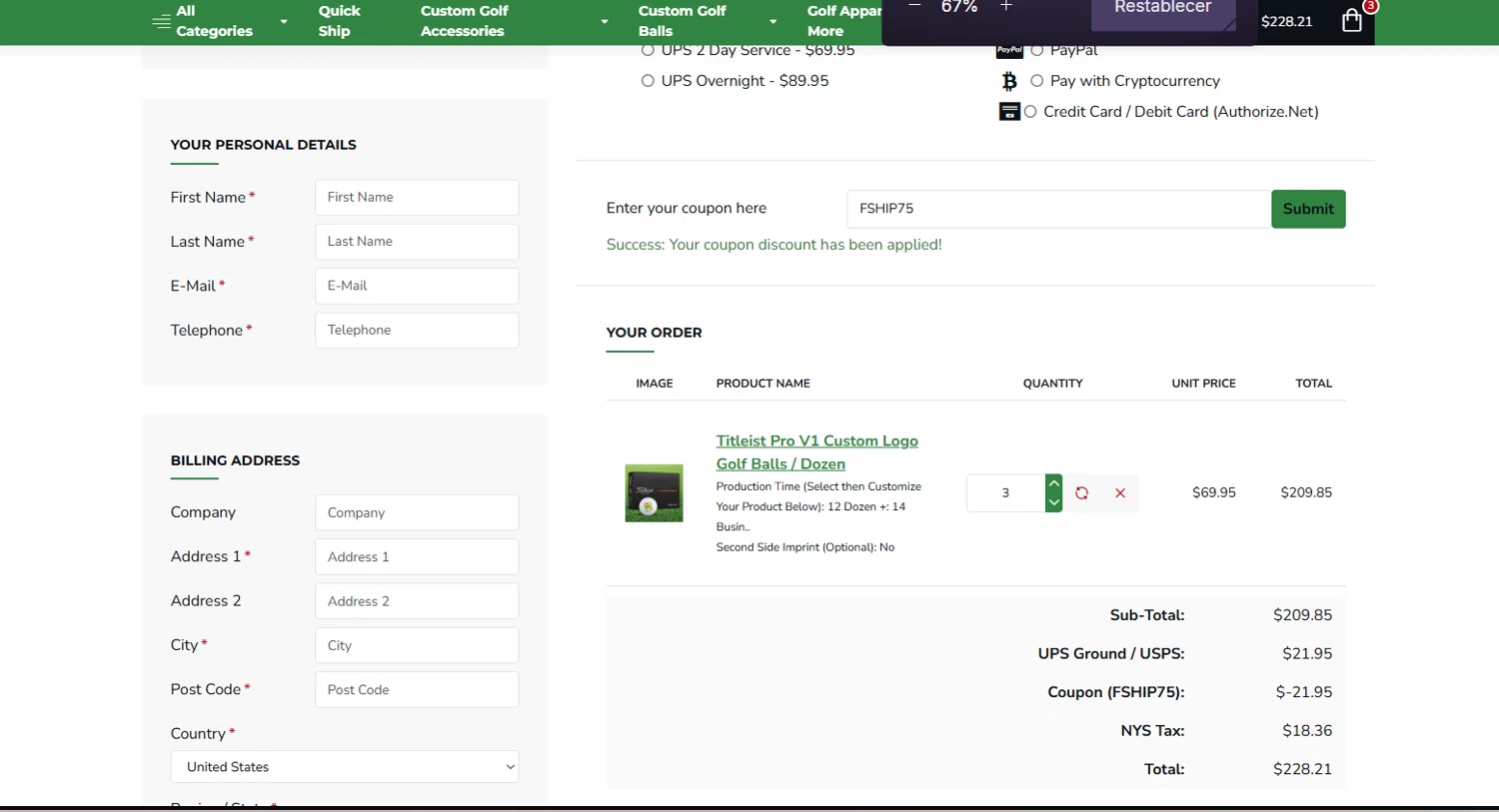This screenshot has height=812, width=1499.
Task: Focus the Telephone field
Action: 417,331
